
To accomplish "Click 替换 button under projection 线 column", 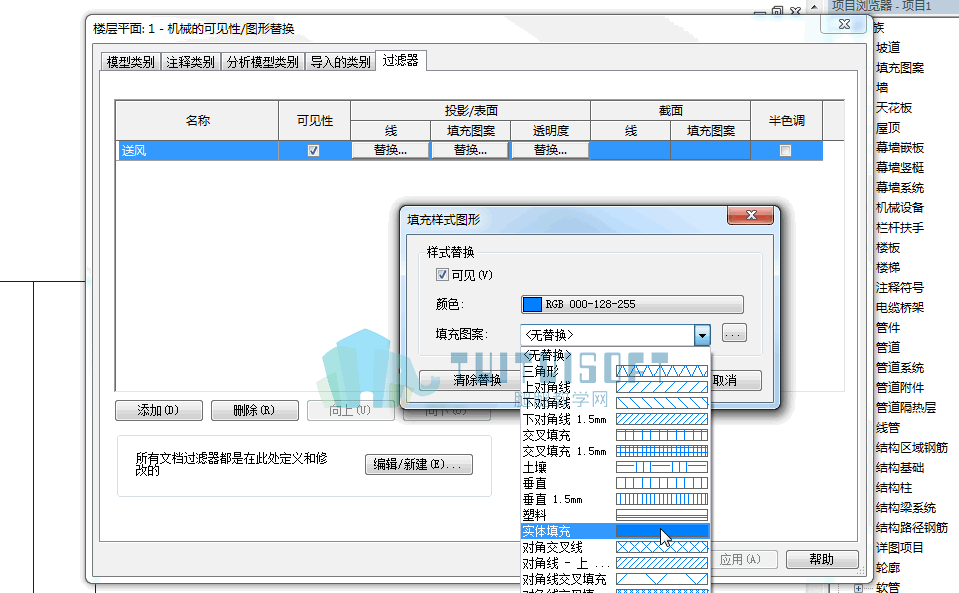I will (x=390, y=150).
